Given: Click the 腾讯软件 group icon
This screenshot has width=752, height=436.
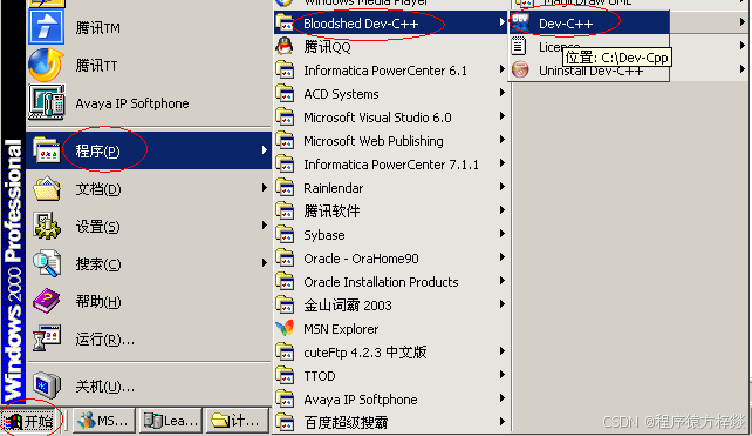Looking at the screenshot, I should pos(285,211).
